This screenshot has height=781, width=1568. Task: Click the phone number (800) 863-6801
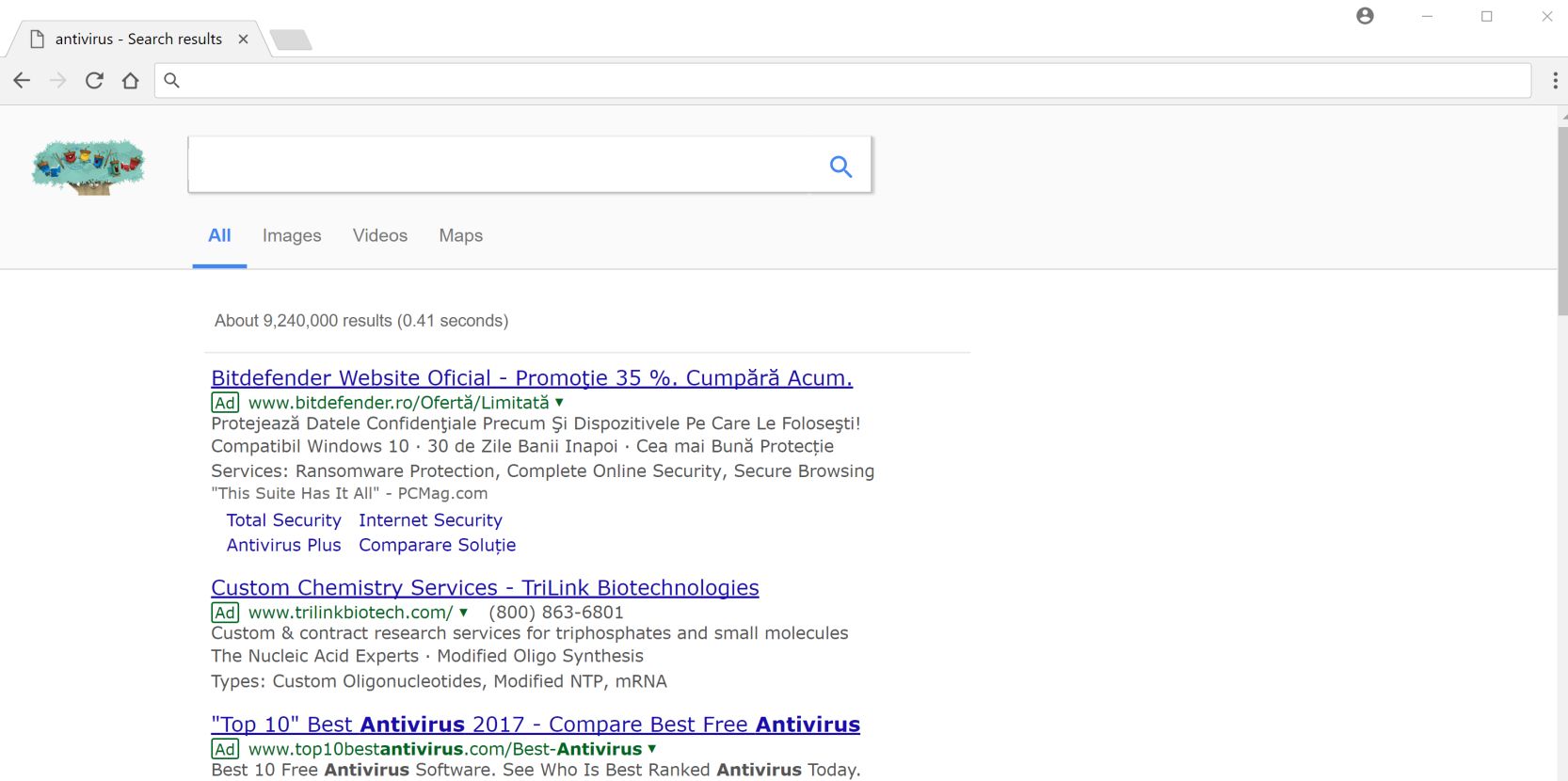click(x=556, y=613)
